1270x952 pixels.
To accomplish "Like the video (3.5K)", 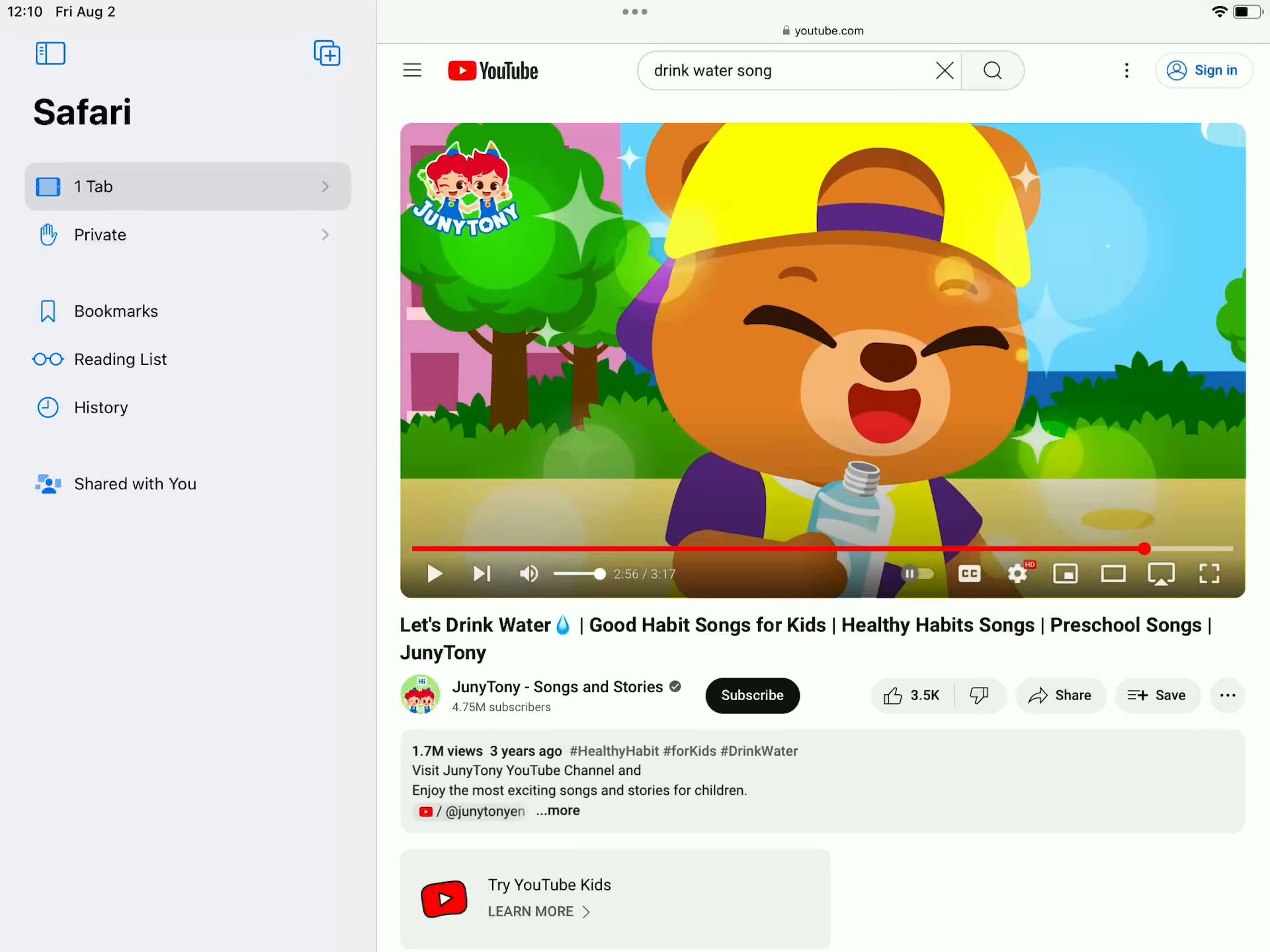I will click(912, 695).
